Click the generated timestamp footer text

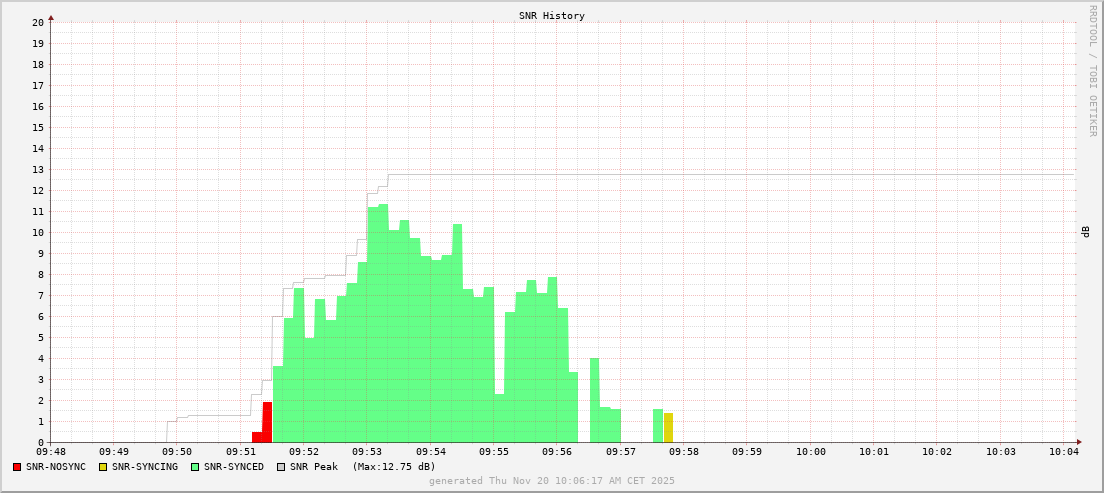552,481
